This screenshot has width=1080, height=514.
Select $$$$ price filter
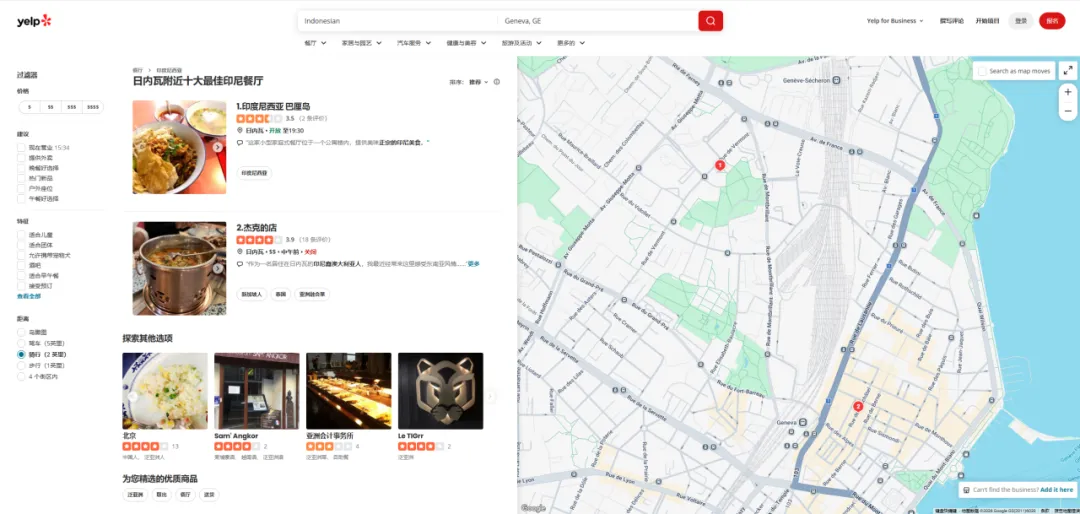(93, 107)
